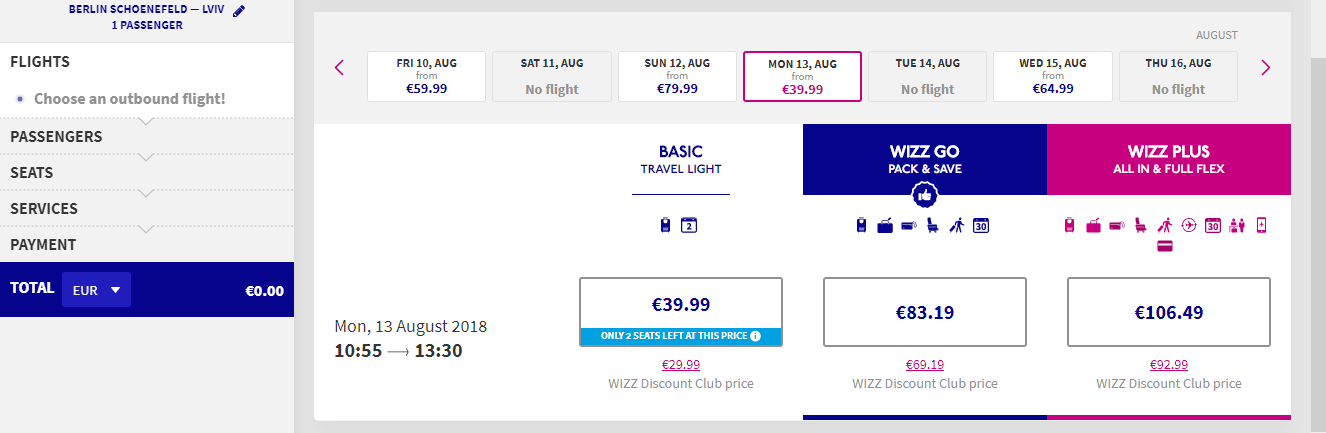Choose the €106.49 Wizz Plus fare
The image size is (1326, 433).
point(1168,312)
